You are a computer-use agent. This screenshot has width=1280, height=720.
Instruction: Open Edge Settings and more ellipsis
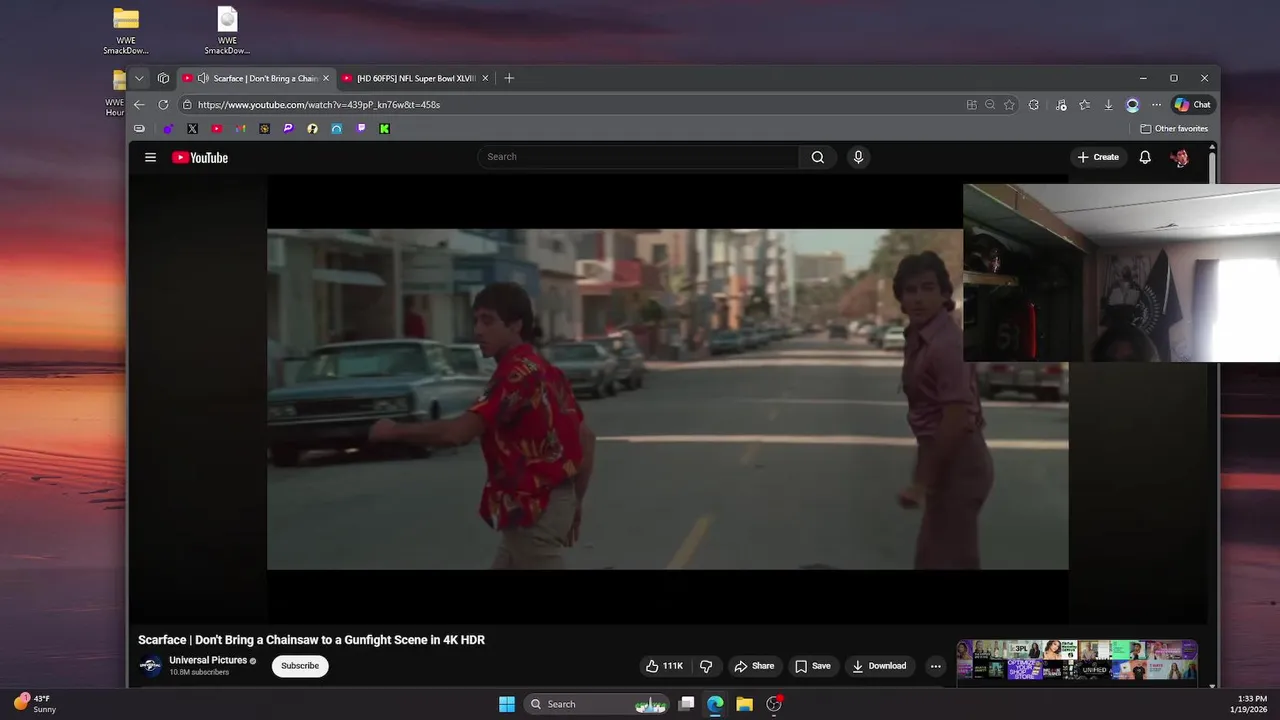(1156, 104)
